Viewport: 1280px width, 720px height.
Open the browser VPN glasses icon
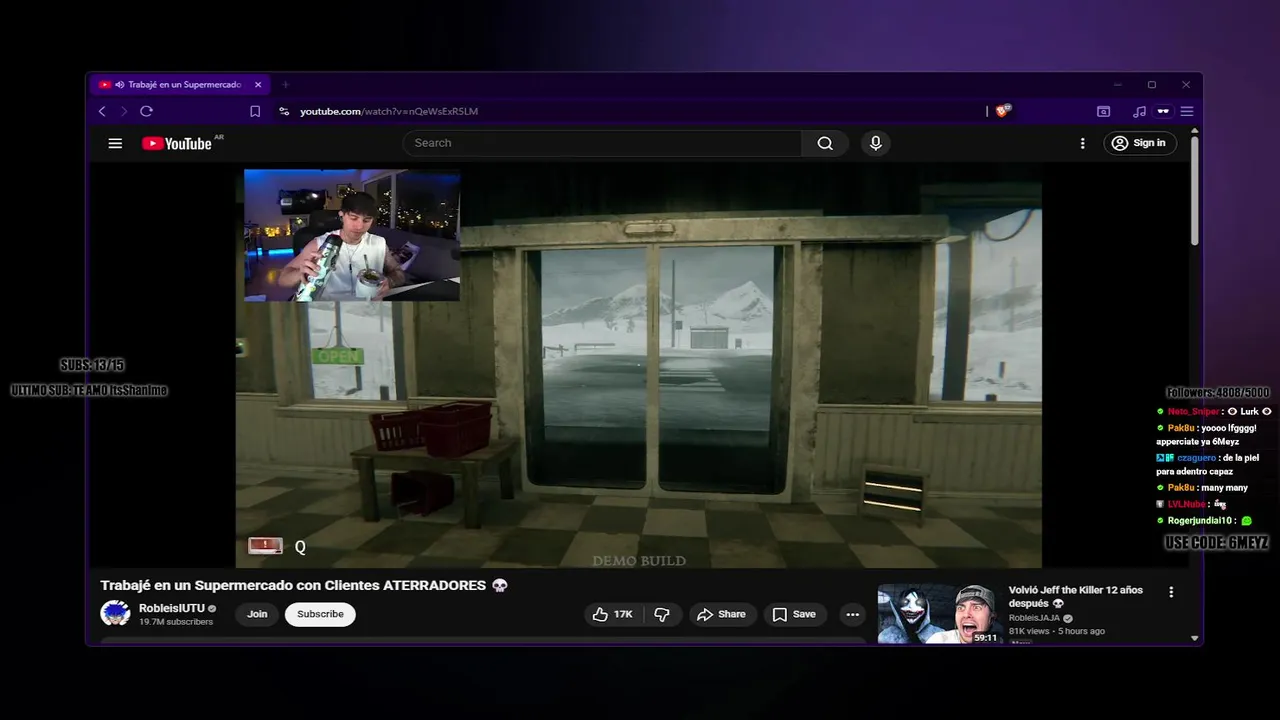tap(1163, 111)
